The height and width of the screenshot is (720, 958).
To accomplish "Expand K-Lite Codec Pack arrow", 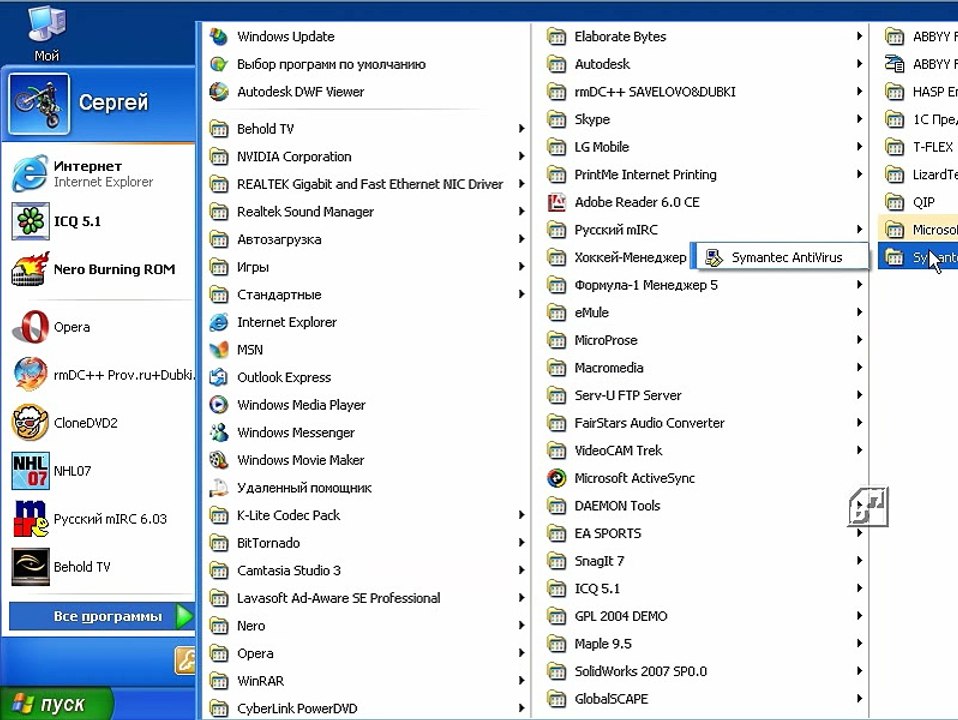I will [x=521, y=515].
